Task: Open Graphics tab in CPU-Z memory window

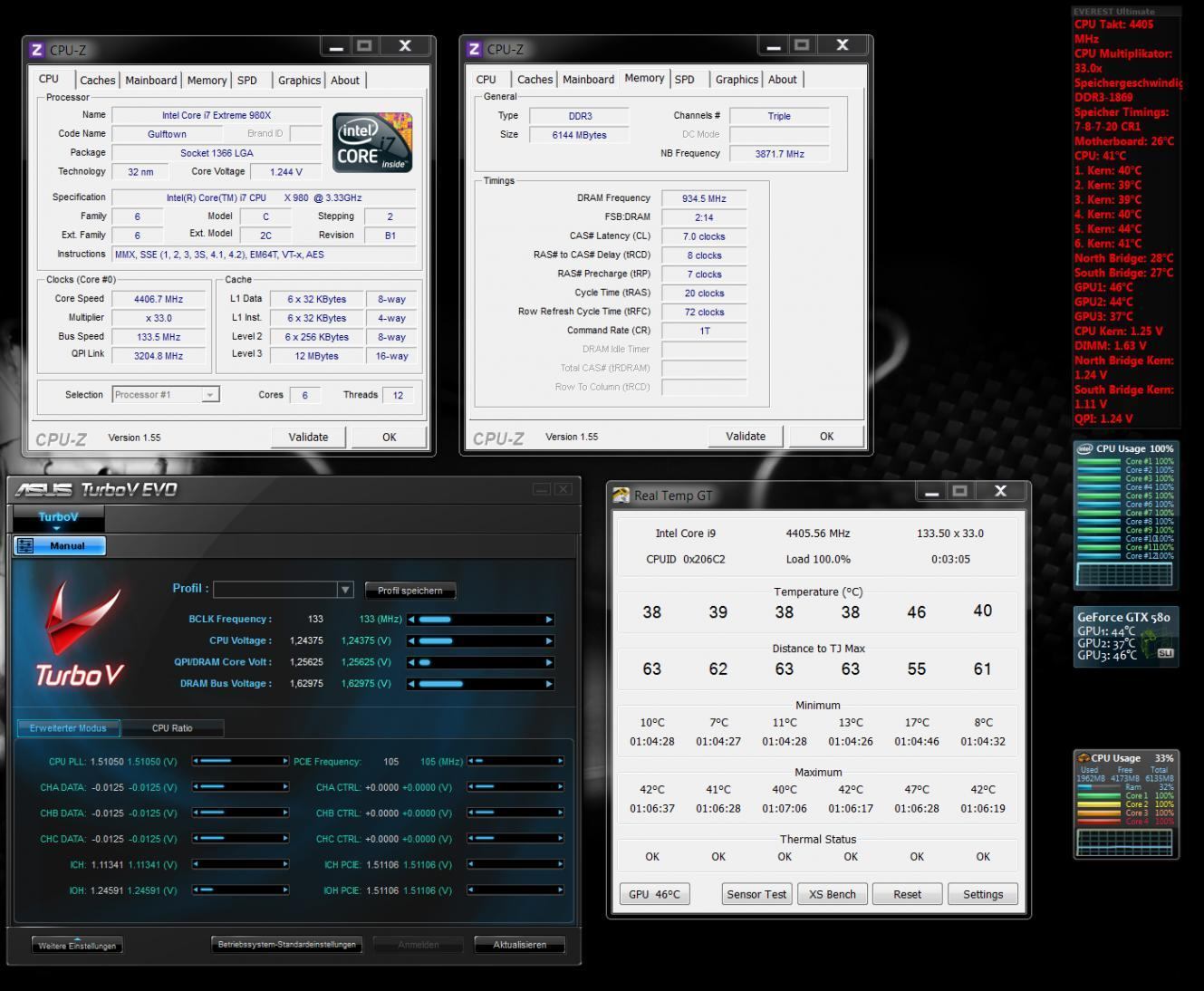Action: click(x=737, y=80)
